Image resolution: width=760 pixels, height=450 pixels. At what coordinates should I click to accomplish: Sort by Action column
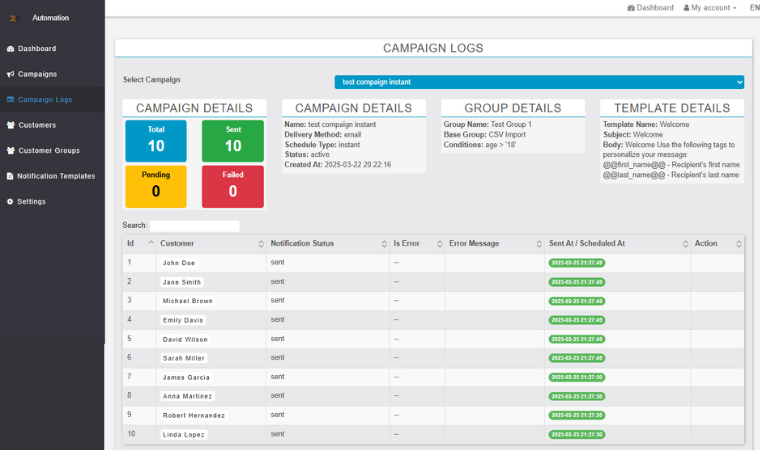[717, 243]
